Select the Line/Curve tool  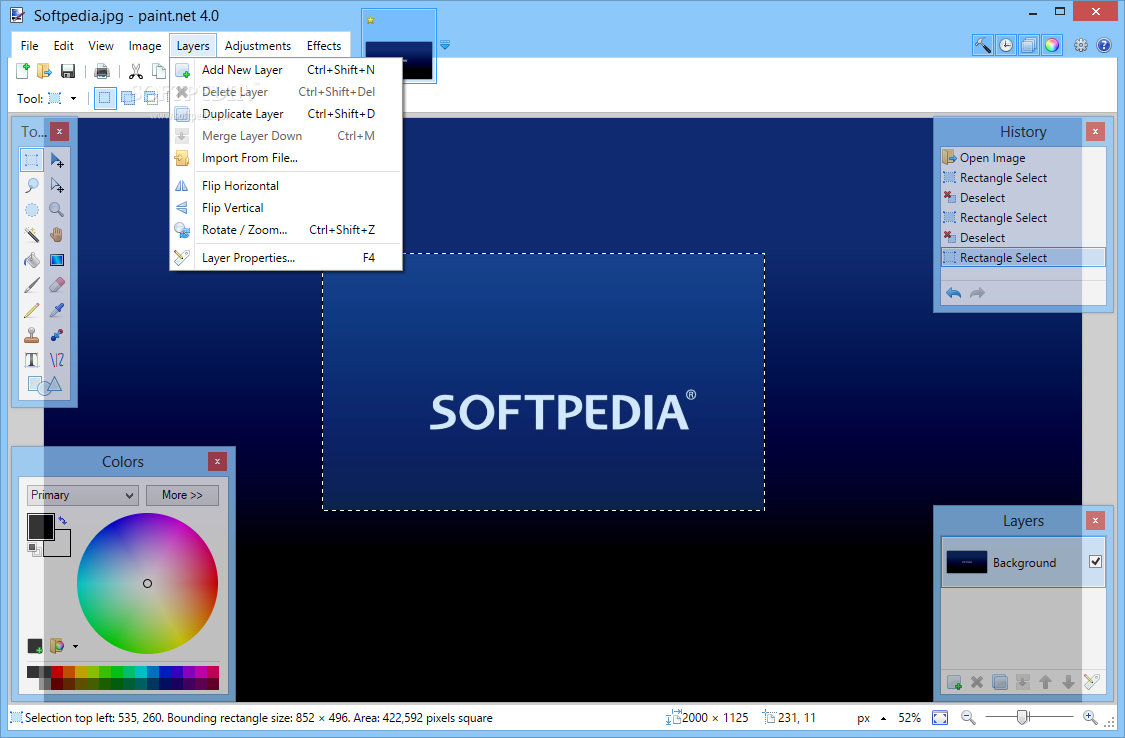point(57,360)
